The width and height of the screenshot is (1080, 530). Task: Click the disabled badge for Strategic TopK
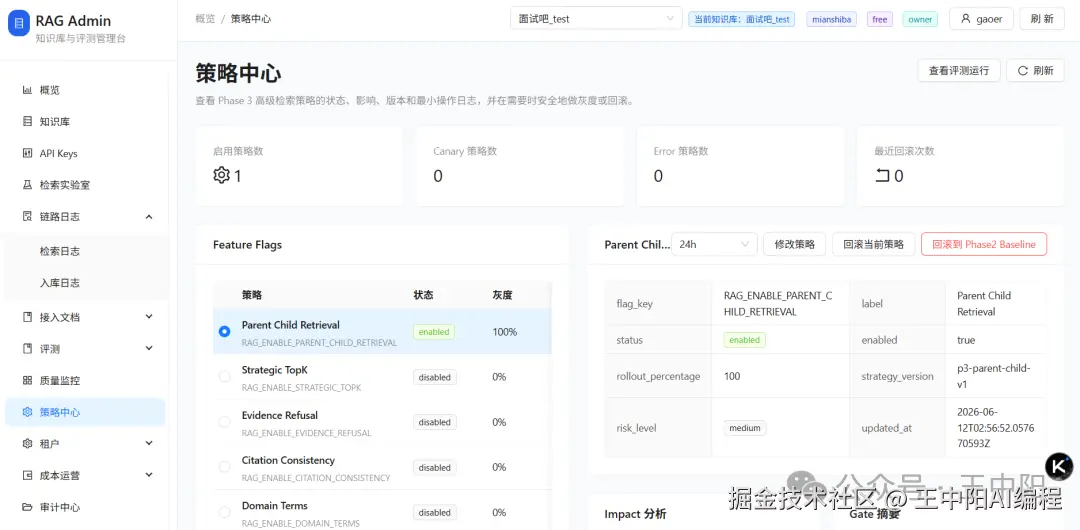point(435,377)
